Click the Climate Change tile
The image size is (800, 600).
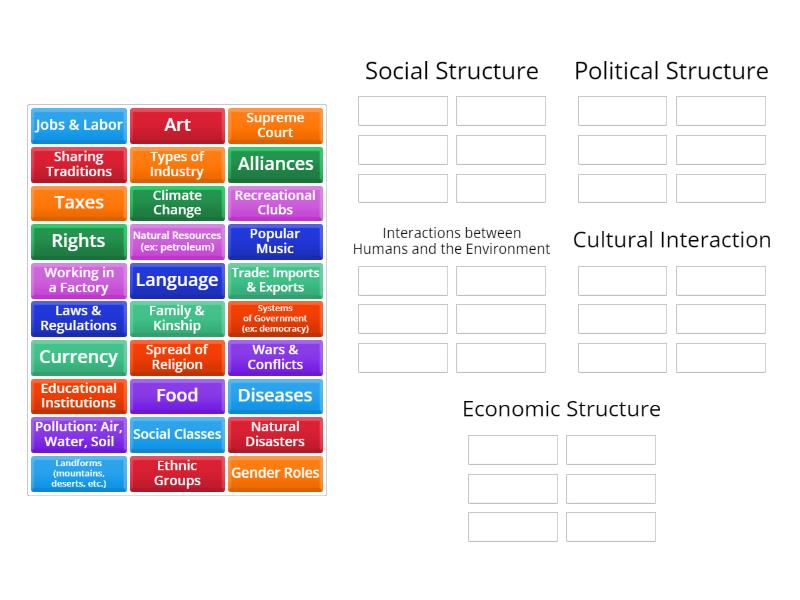point(177,203)
